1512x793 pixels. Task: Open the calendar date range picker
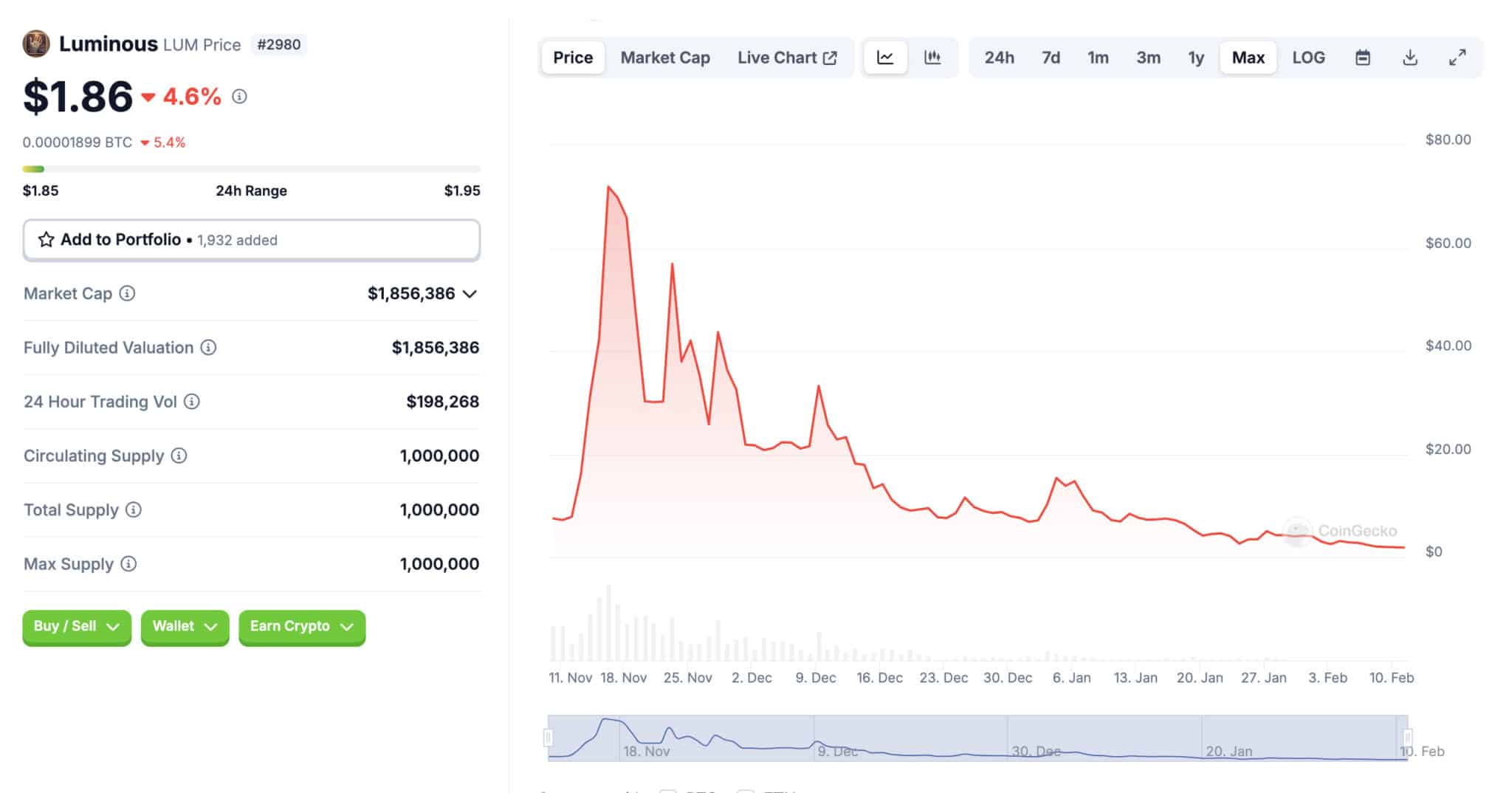(x=1363, y=58)
